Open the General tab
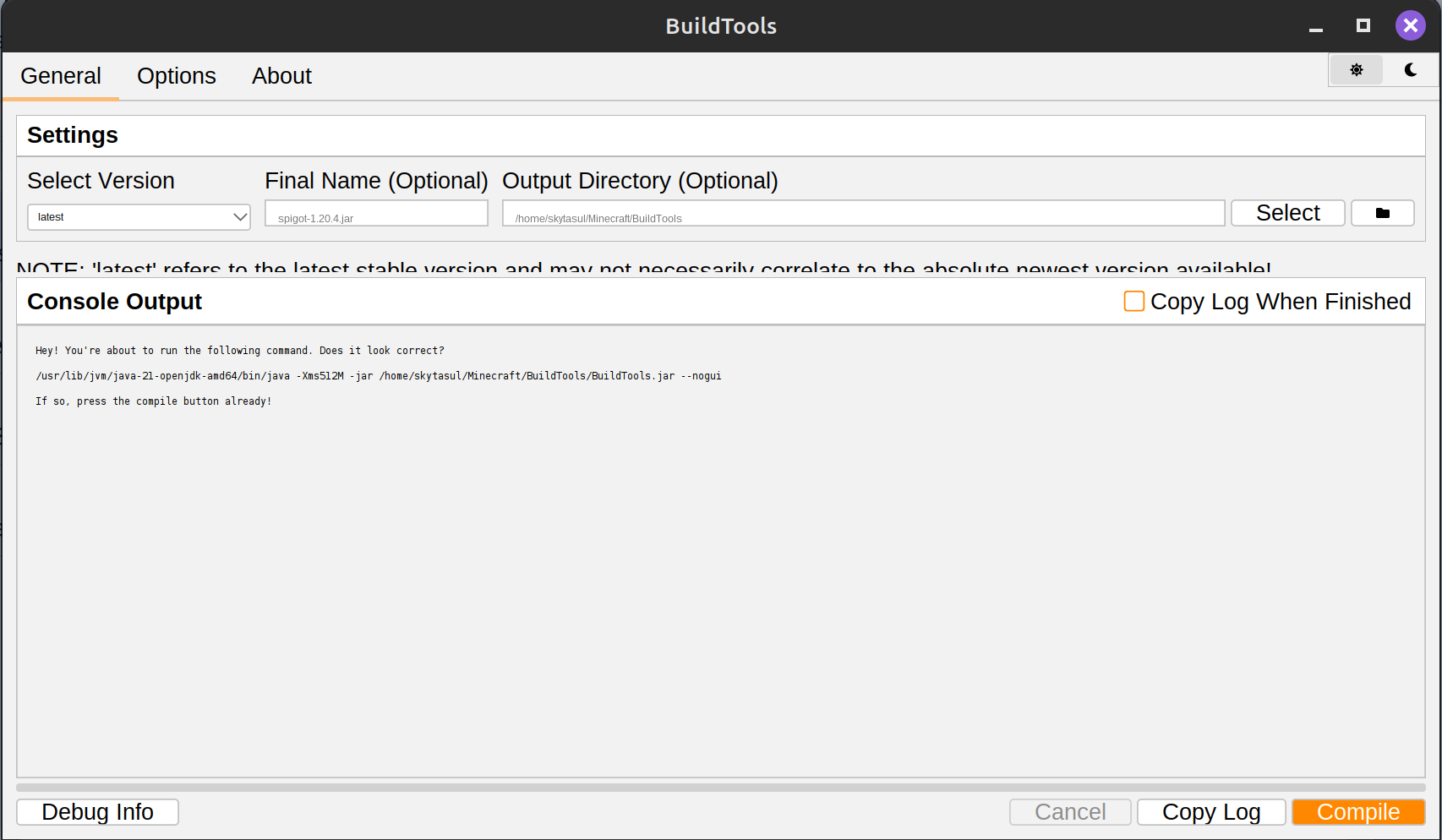 click(x=61, y=76)
